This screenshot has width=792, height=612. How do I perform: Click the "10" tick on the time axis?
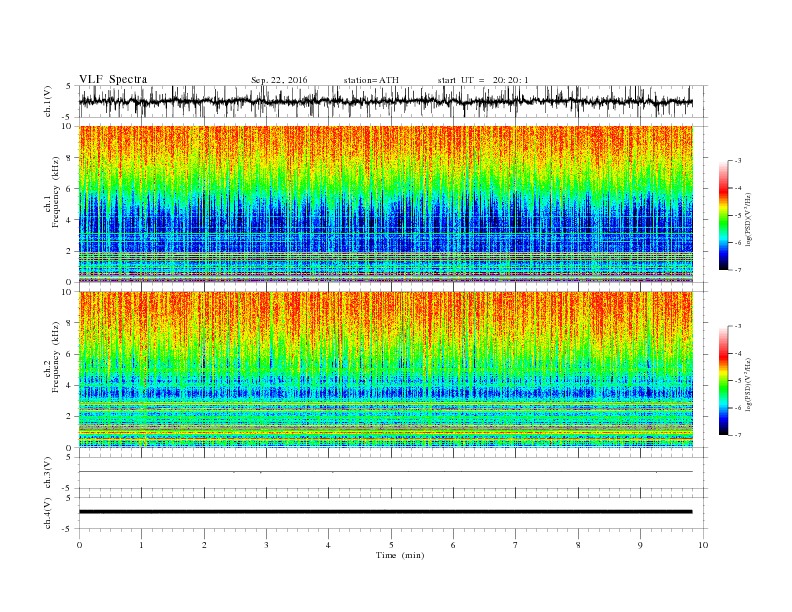click(703, 545)
